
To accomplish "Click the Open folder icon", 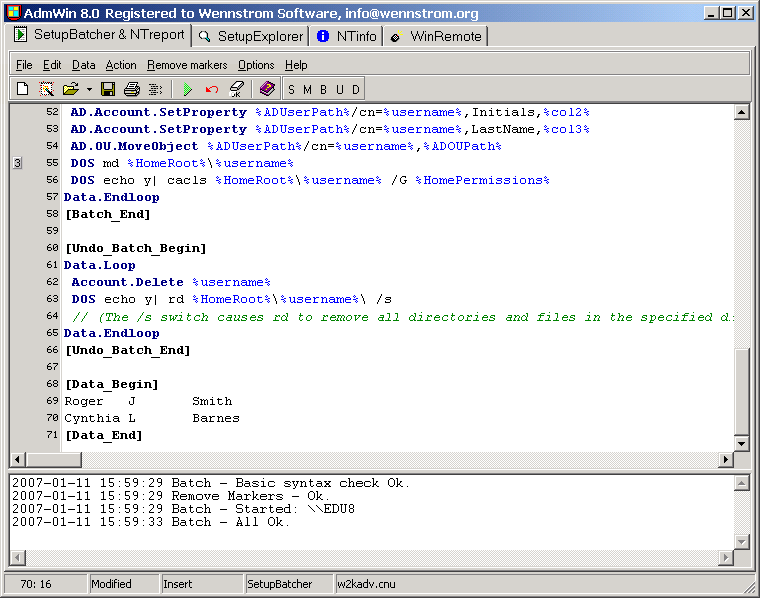I will (70, 89).
